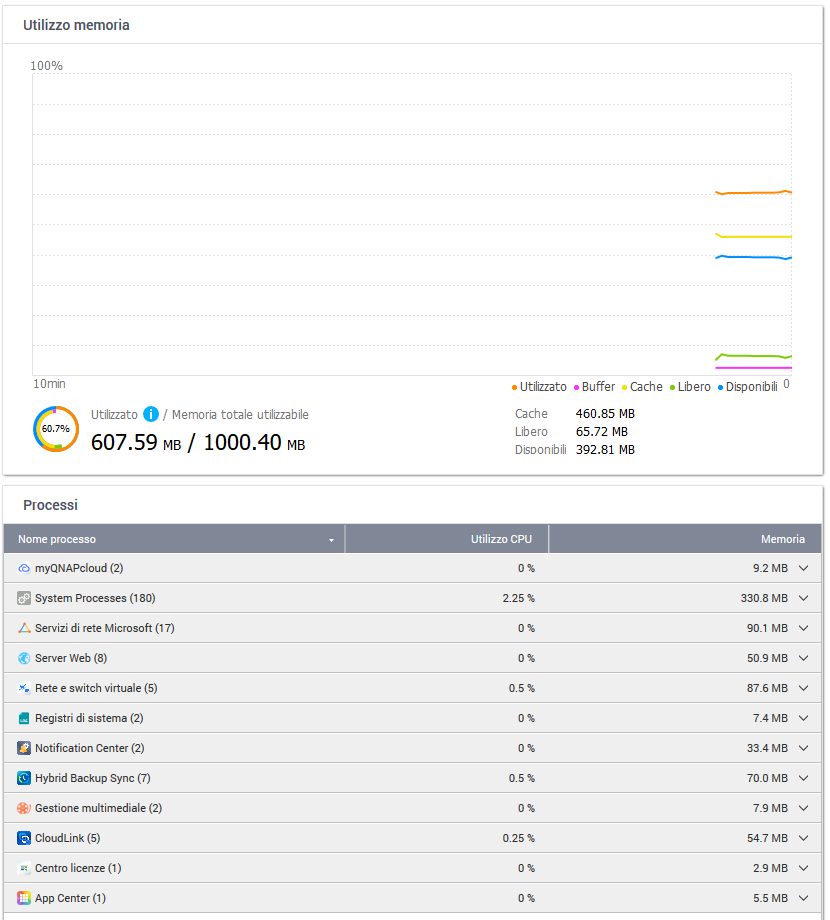Click the Hybrid Backup Sync icon
830x920 pixels.
24,778
